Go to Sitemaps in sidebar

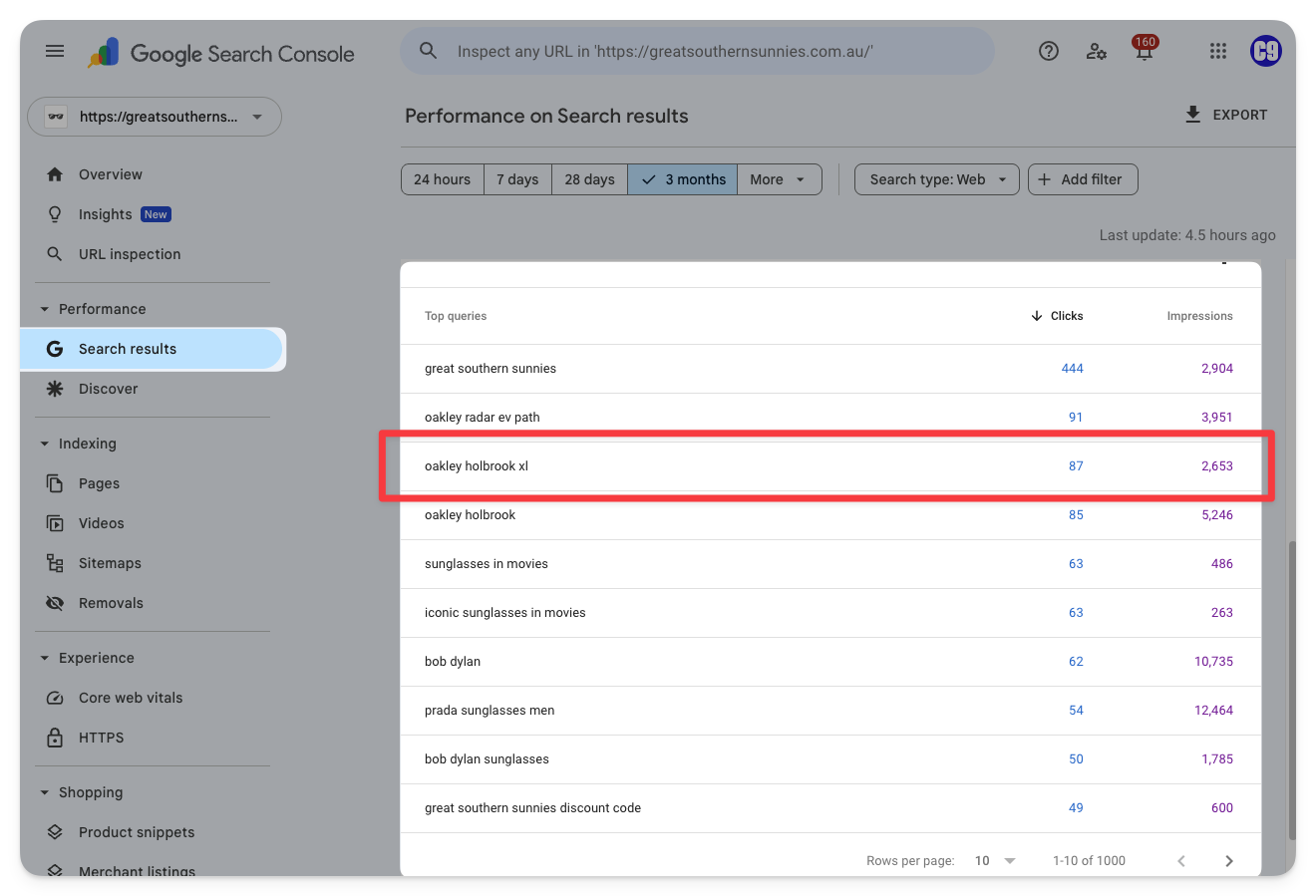click(x=110, y=563)
